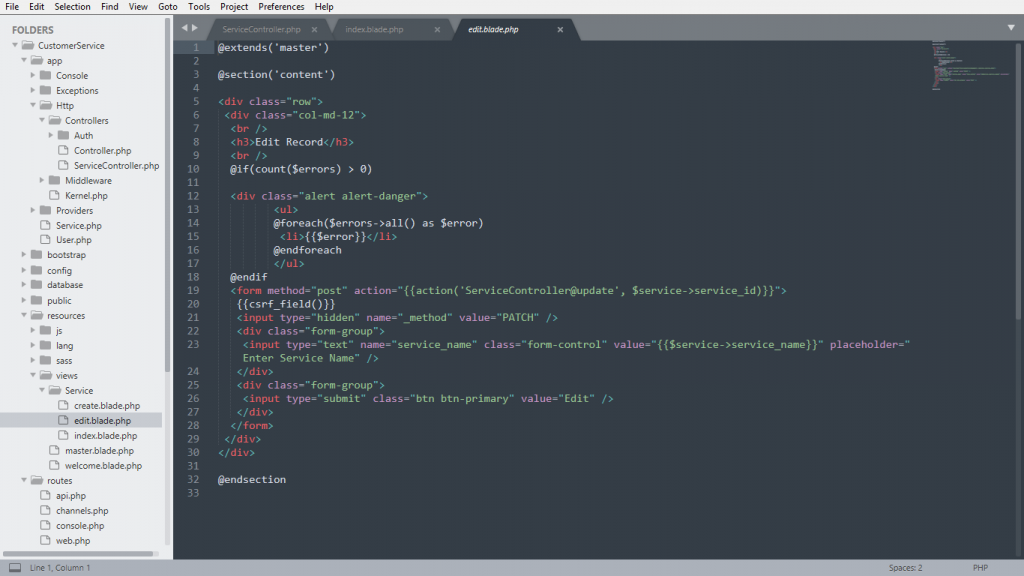Collapse the CustomerService root folder
Viewport: 1024px width, 576px height.
click(15, 46)
